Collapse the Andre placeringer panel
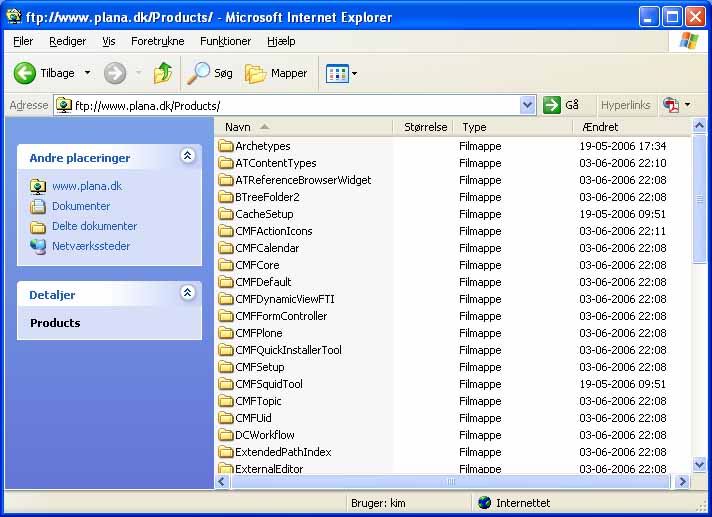The width and height of the screenshot is (712, 517). tap(187, 156)
